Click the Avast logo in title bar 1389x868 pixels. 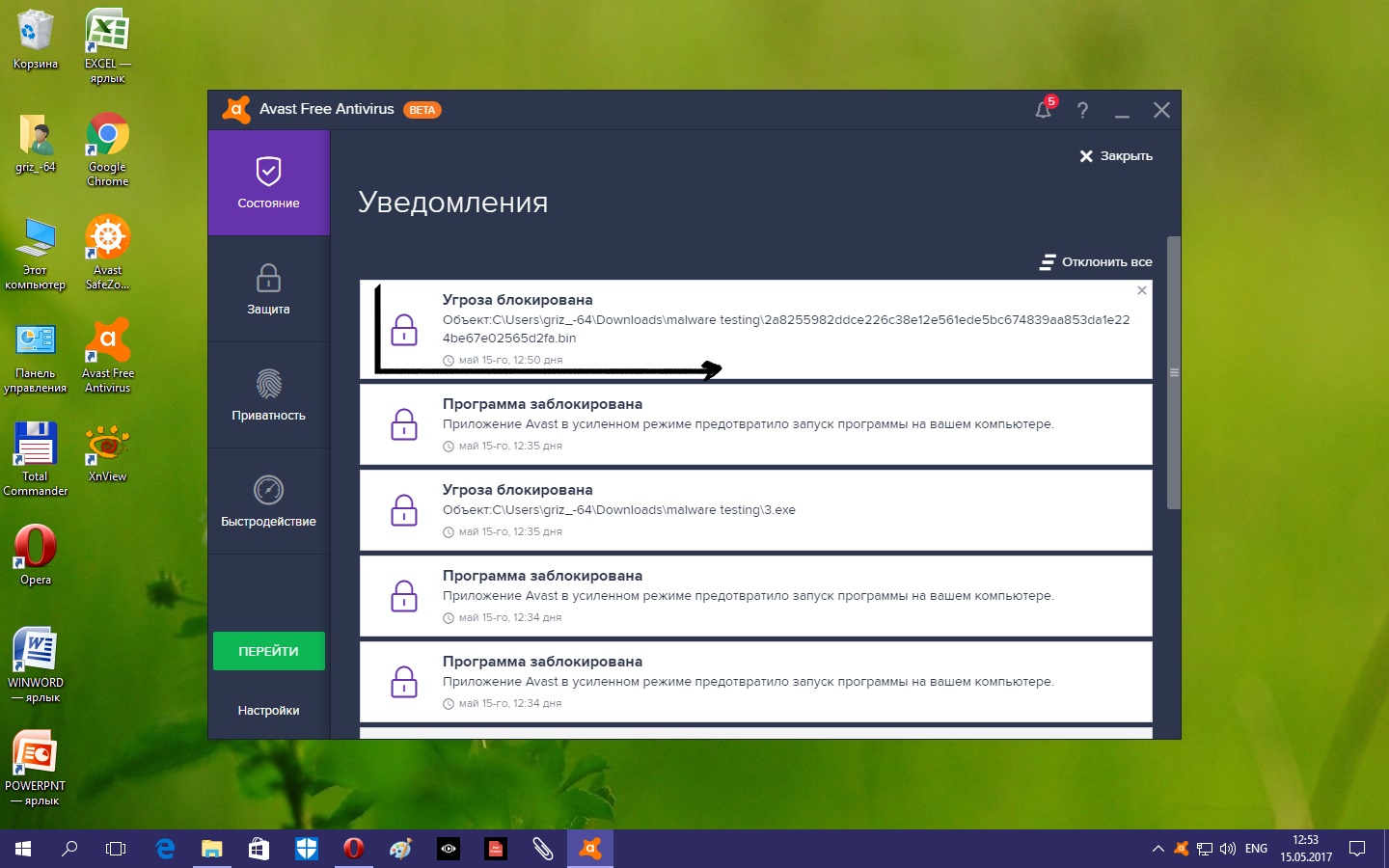[x=236, y=109]
